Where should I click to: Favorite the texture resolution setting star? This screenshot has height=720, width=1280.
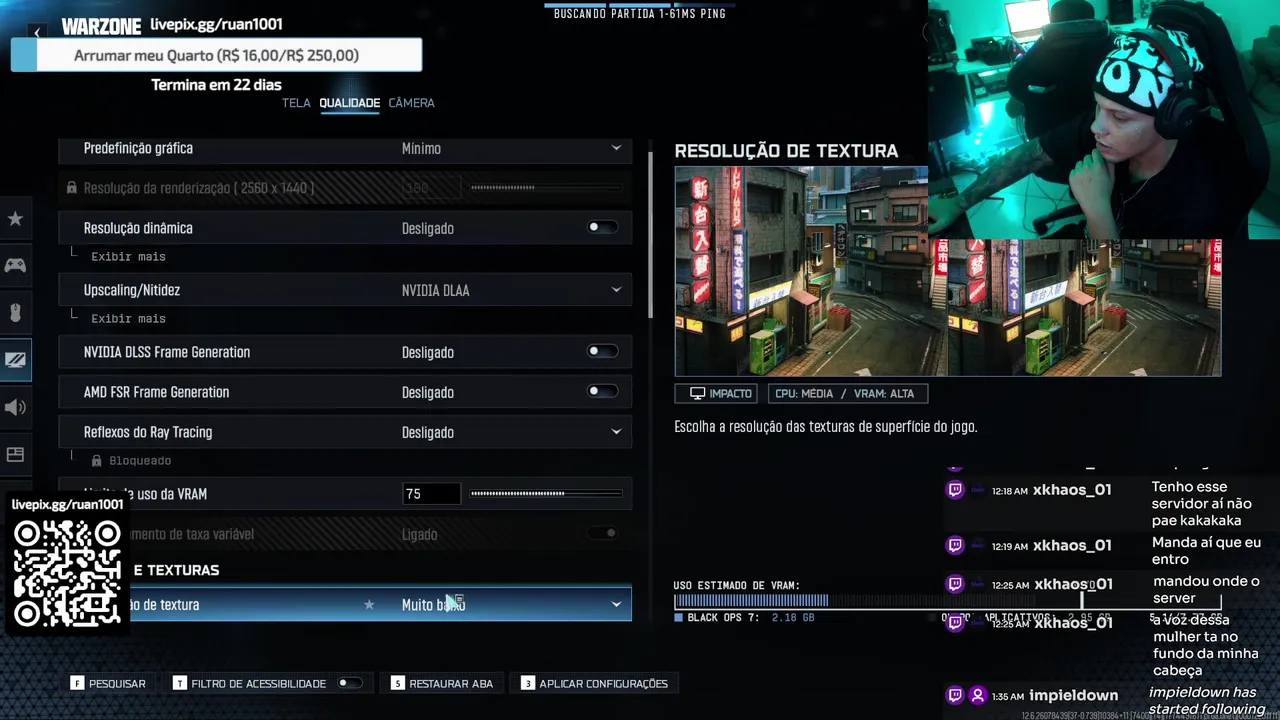[x=369, y=605]
